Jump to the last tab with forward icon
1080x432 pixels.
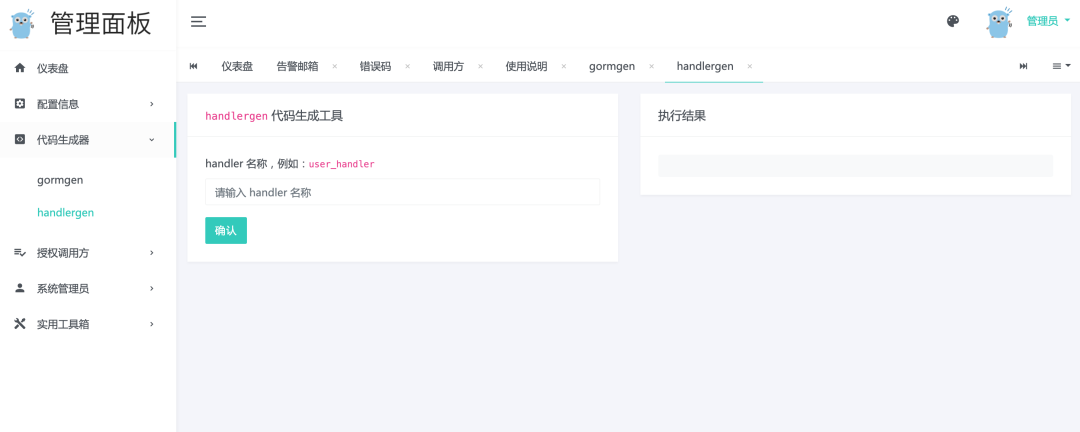pos(1024,66)
